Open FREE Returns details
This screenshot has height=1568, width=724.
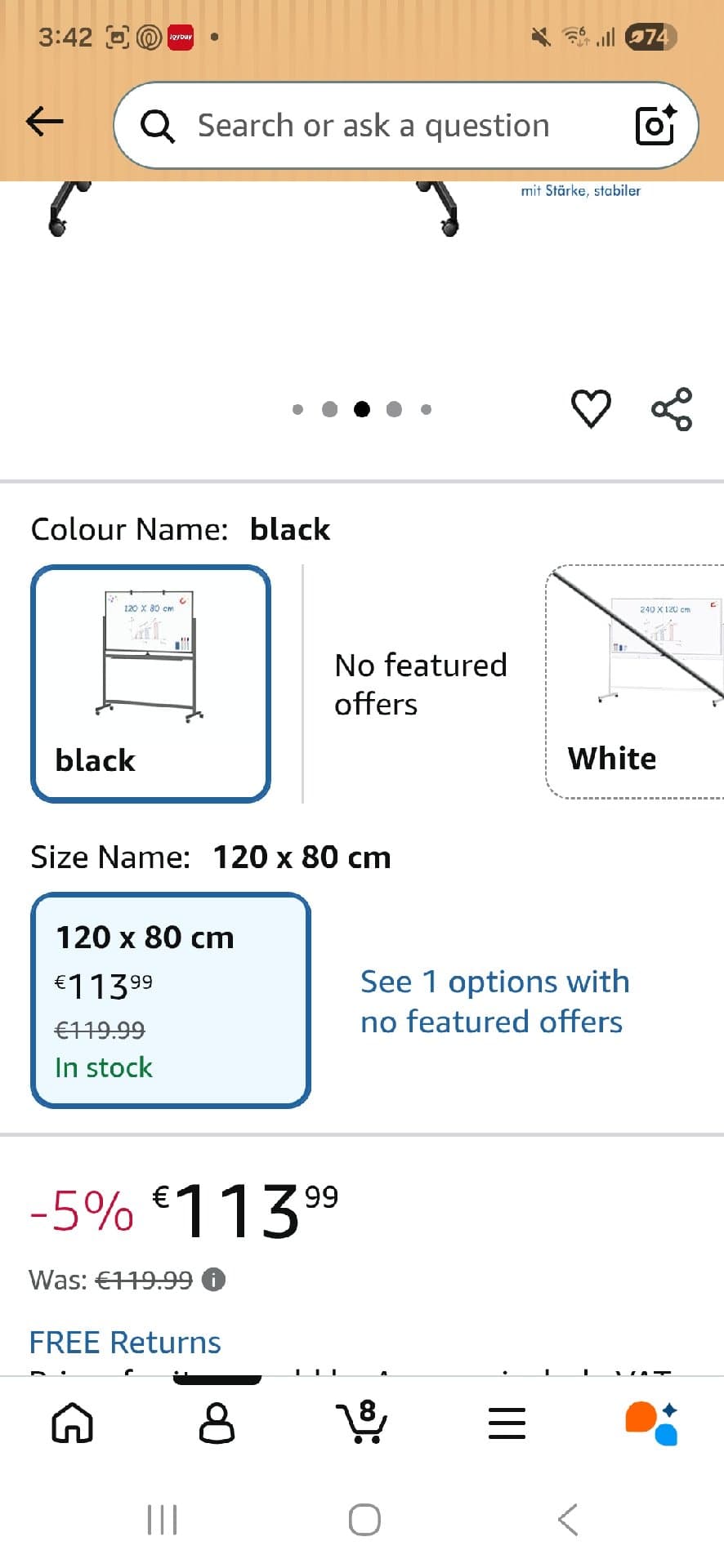coord(125,1343)
